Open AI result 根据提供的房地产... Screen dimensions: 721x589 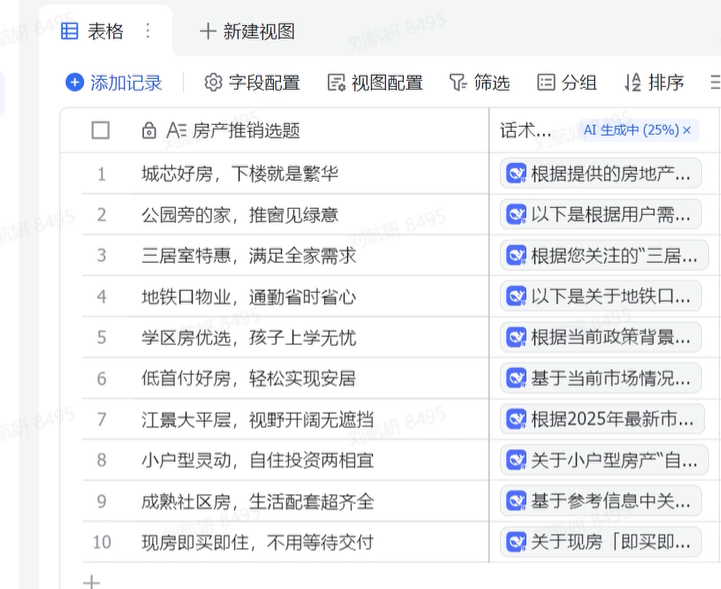click(x=601, y=173)
